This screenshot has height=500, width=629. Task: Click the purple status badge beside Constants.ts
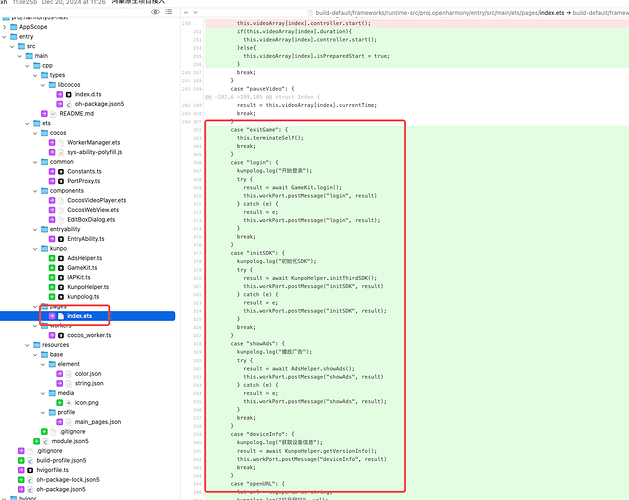tap(52, 171)
